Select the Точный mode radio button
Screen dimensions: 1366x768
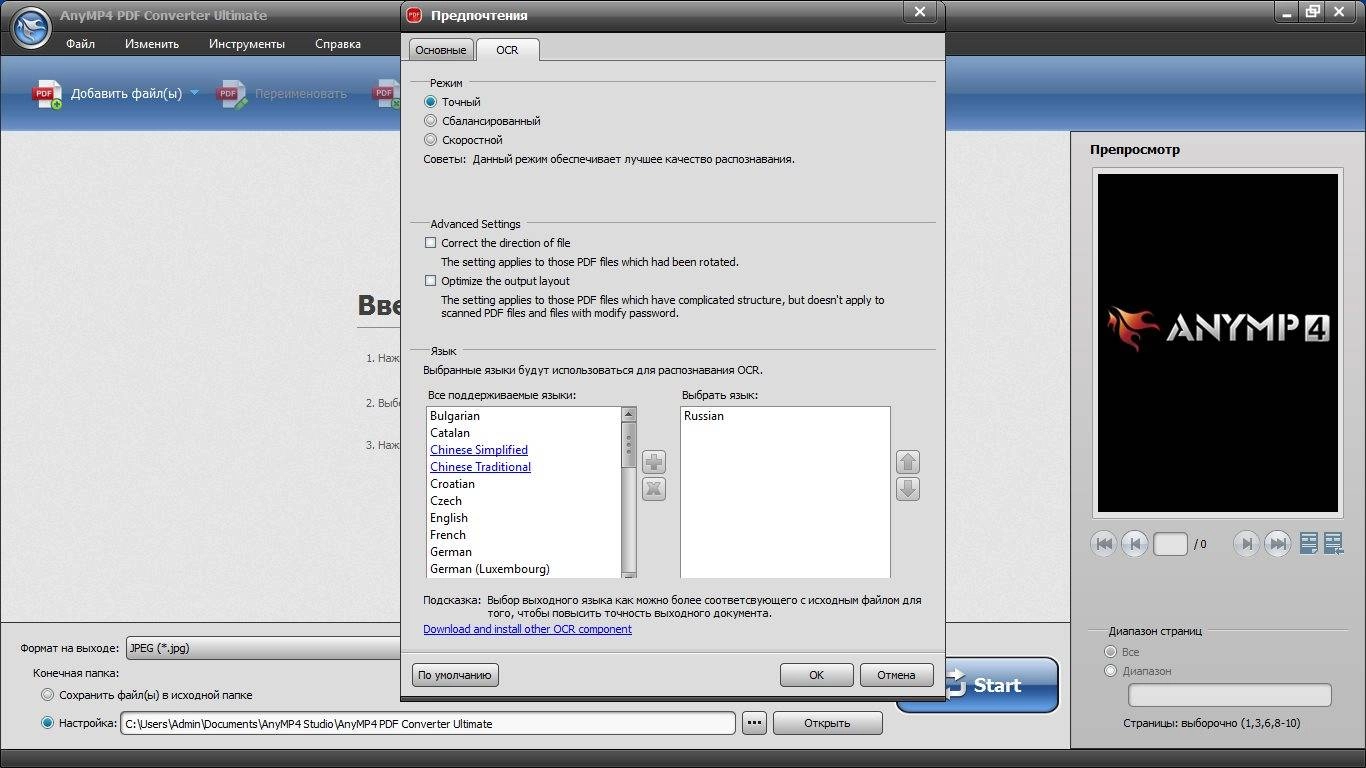(x=431, y=102)
